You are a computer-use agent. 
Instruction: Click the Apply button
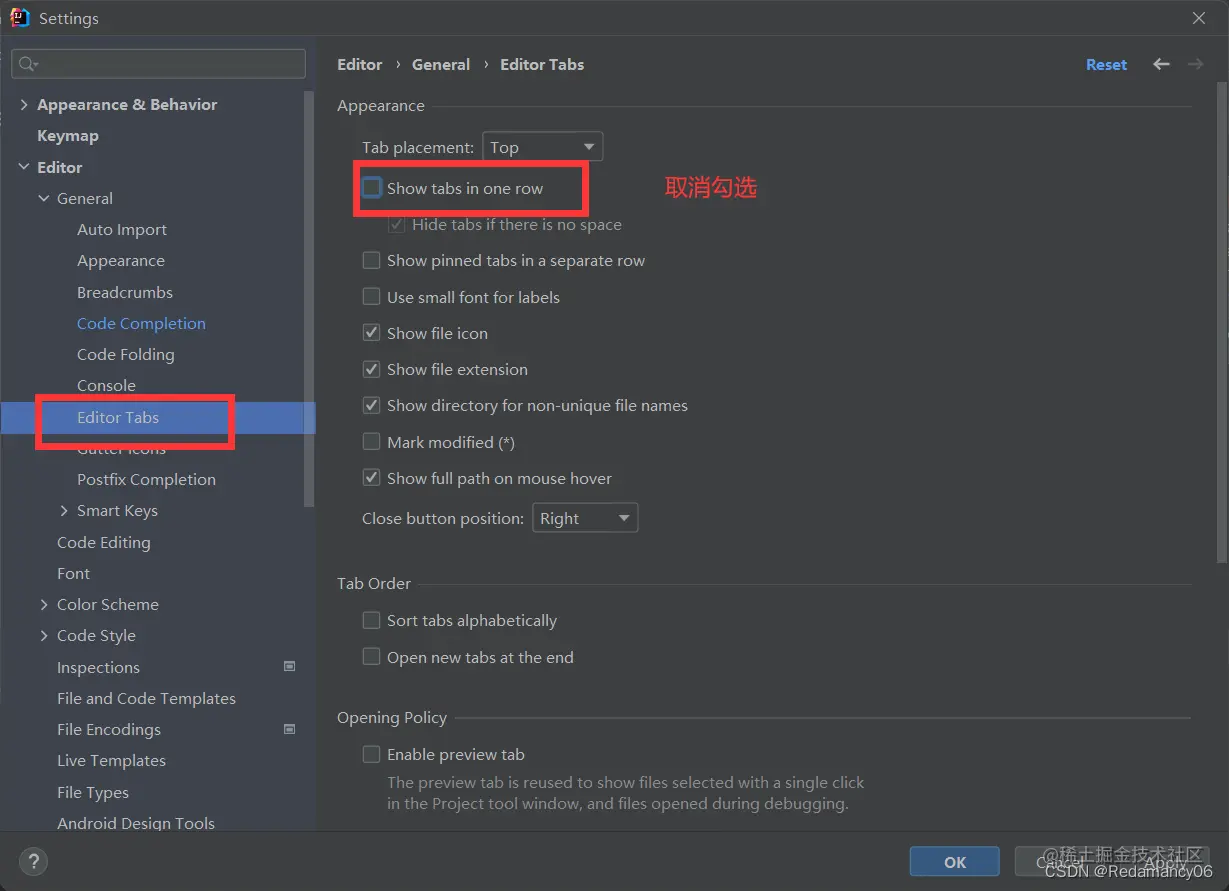coord(1165,861)
